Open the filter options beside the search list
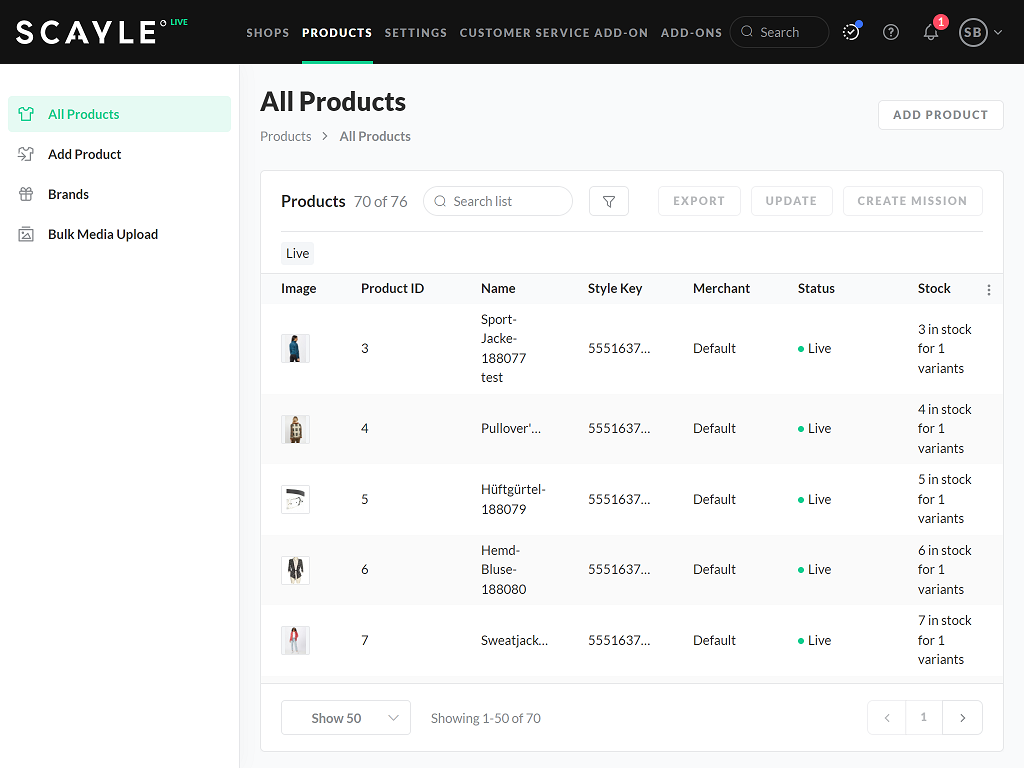Screen dimensions: 1024x768 coord(608,201)
